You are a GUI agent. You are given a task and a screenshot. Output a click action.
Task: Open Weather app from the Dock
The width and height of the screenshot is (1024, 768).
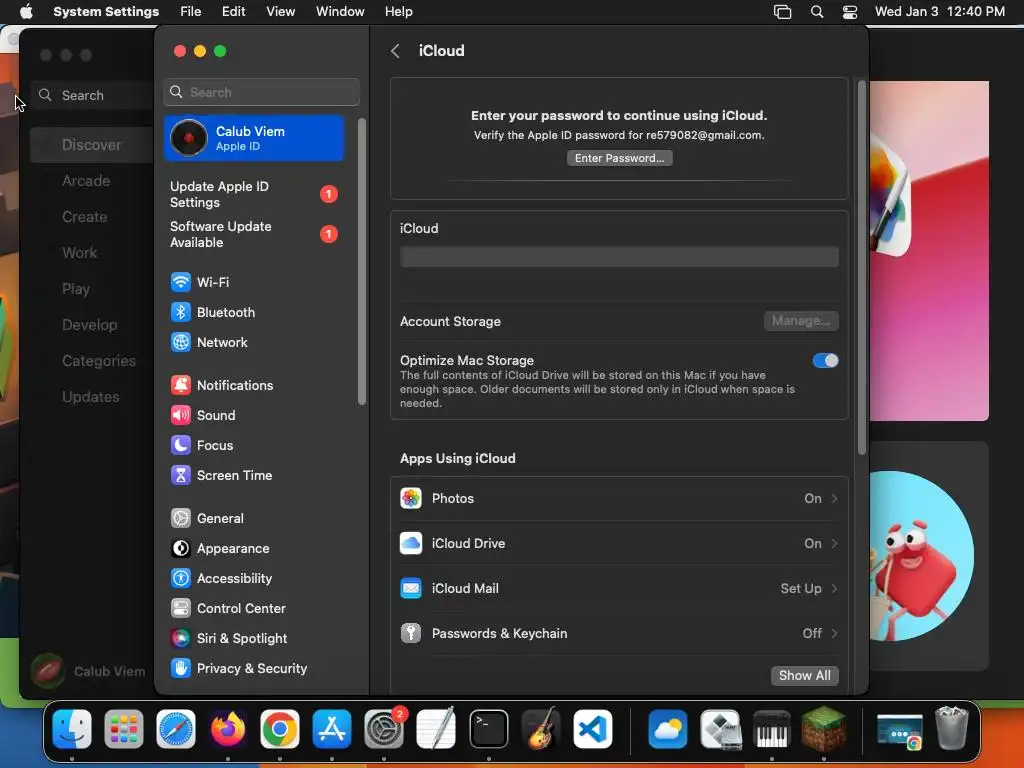pos(667,729)
